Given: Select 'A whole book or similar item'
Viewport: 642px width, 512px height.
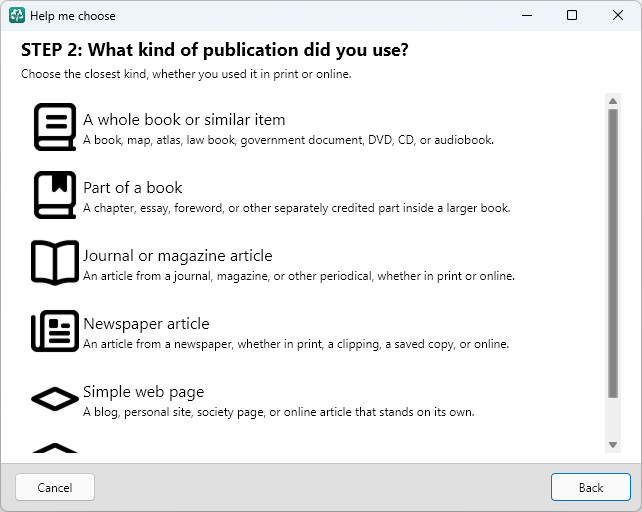Looking at the screenshot, I should (184, 120).
